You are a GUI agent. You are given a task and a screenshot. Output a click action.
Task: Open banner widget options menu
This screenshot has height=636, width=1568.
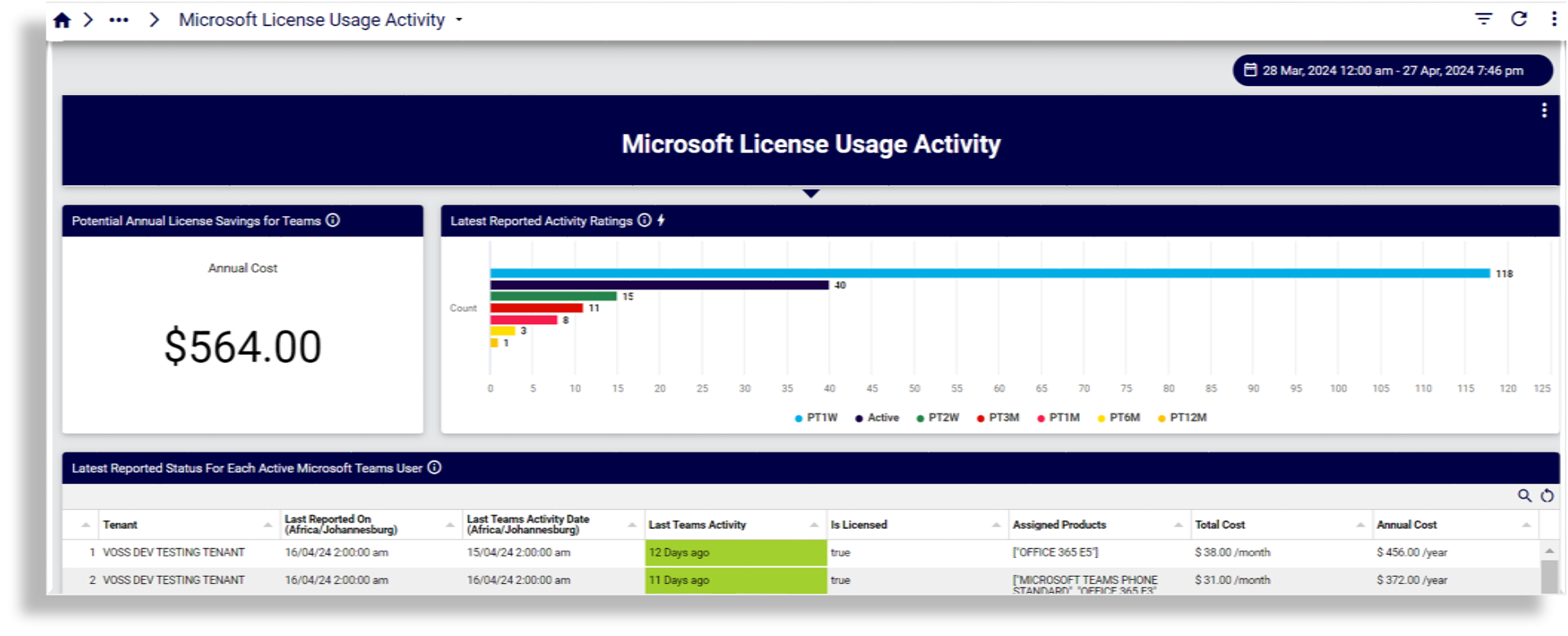click(x=1544, y=111)
